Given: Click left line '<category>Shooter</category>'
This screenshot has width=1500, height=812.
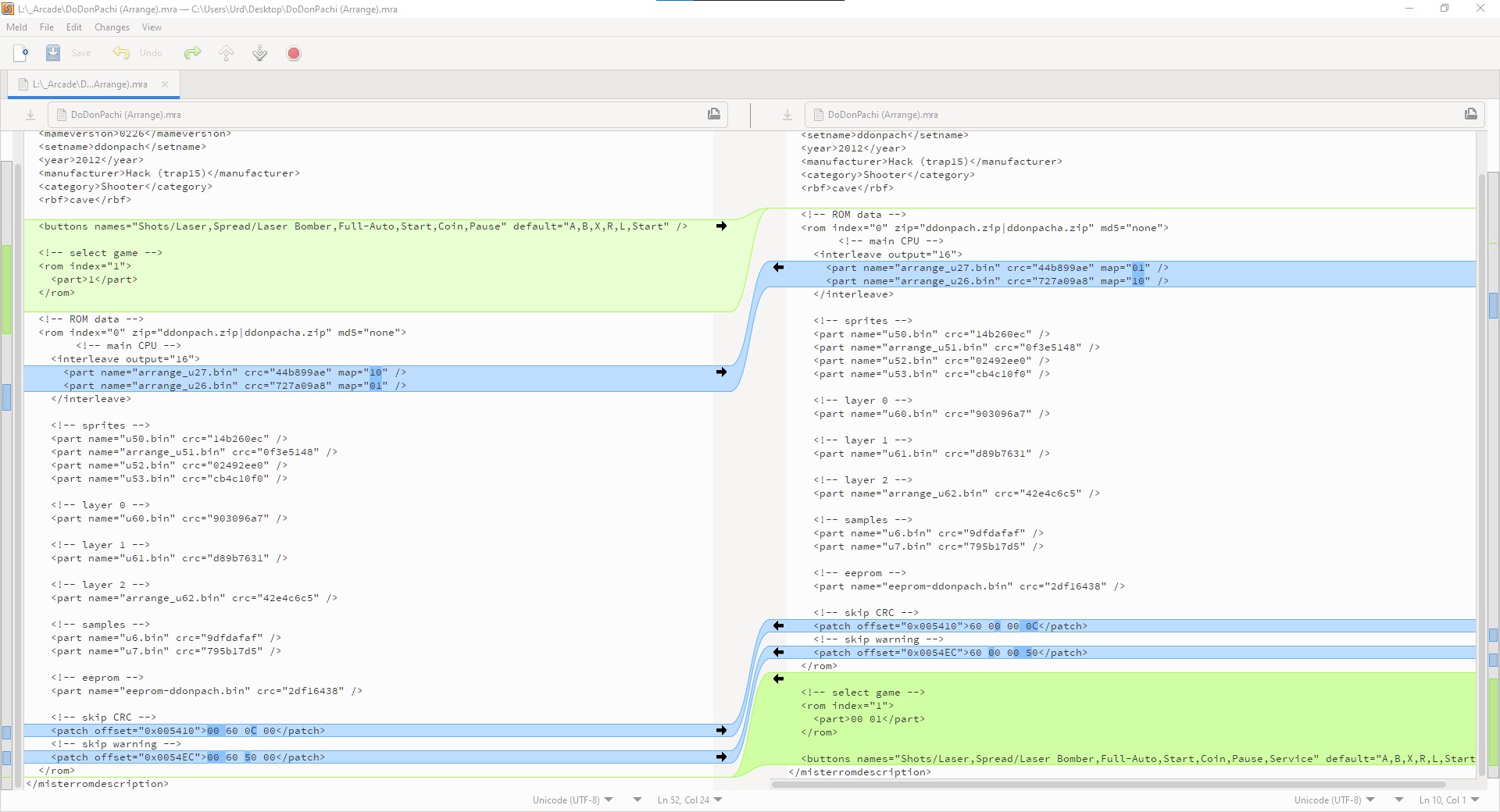Looking at the screenshot, I should pyautogui.click(x=126, y=187).
